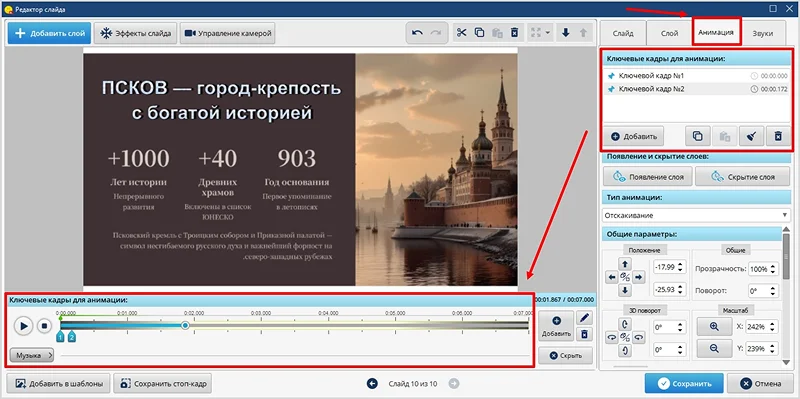Click the pencil edit icon near timeline

(x=585, y=318)
